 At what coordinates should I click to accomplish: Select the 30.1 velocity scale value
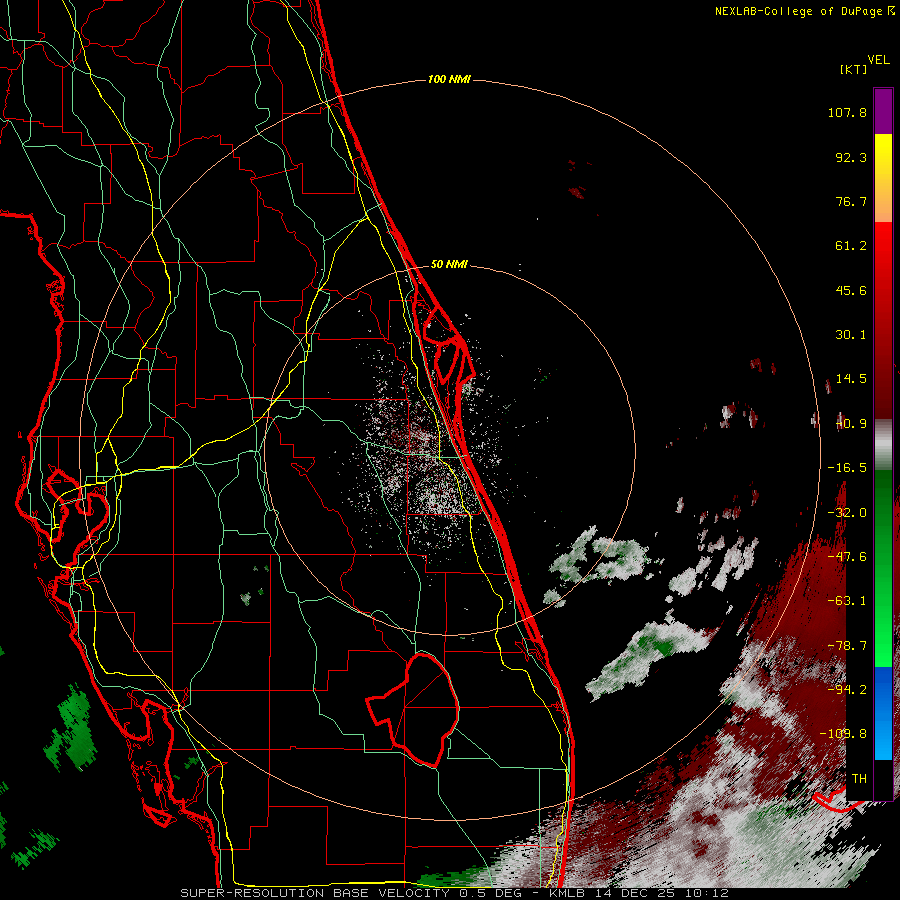(x=851, y=335)
